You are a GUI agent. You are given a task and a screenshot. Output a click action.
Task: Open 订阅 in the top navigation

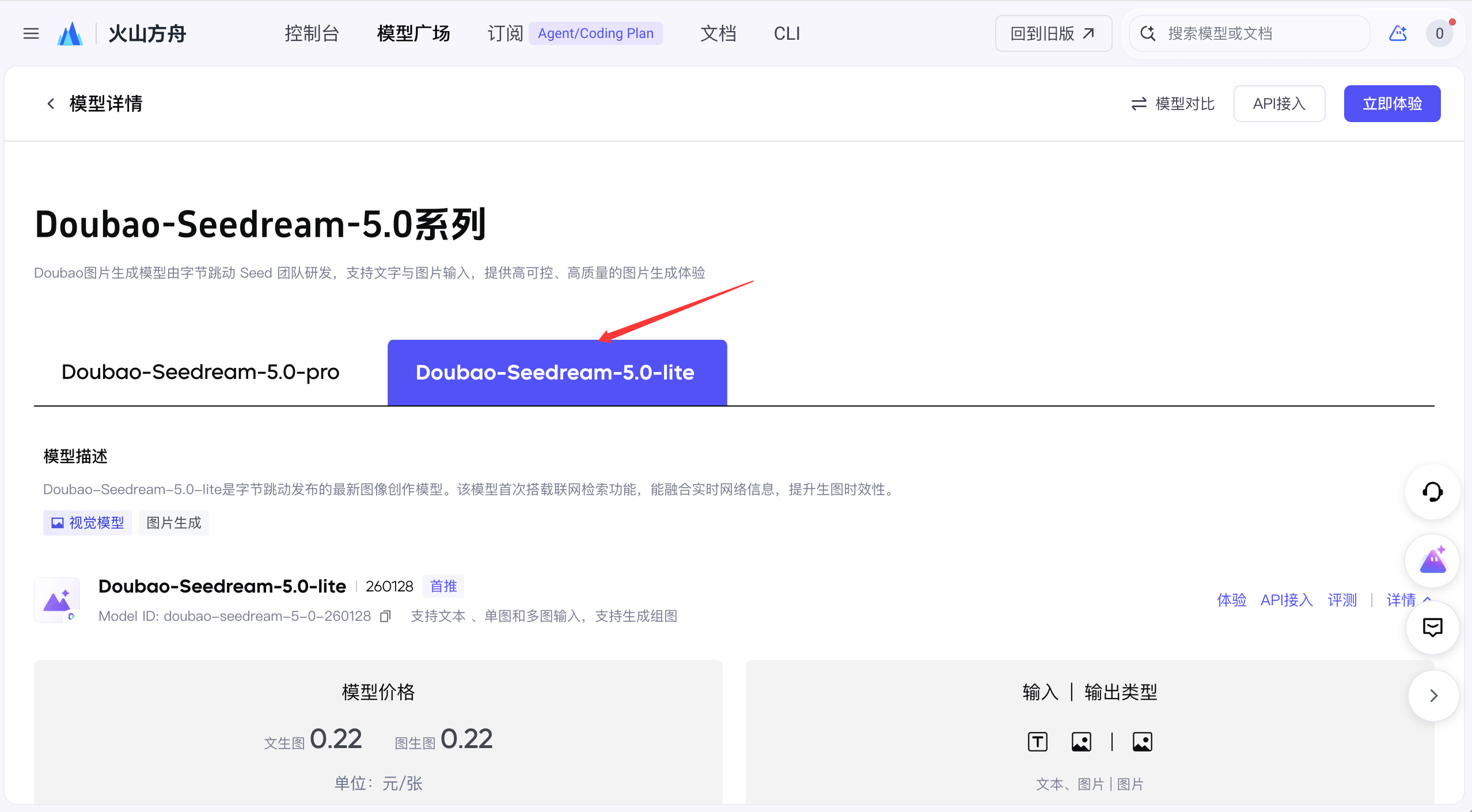point(505,33)
